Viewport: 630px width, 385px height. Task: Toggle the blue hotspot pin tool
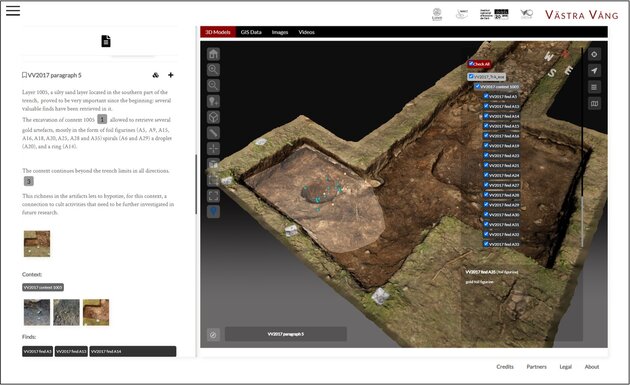[213, 211]
